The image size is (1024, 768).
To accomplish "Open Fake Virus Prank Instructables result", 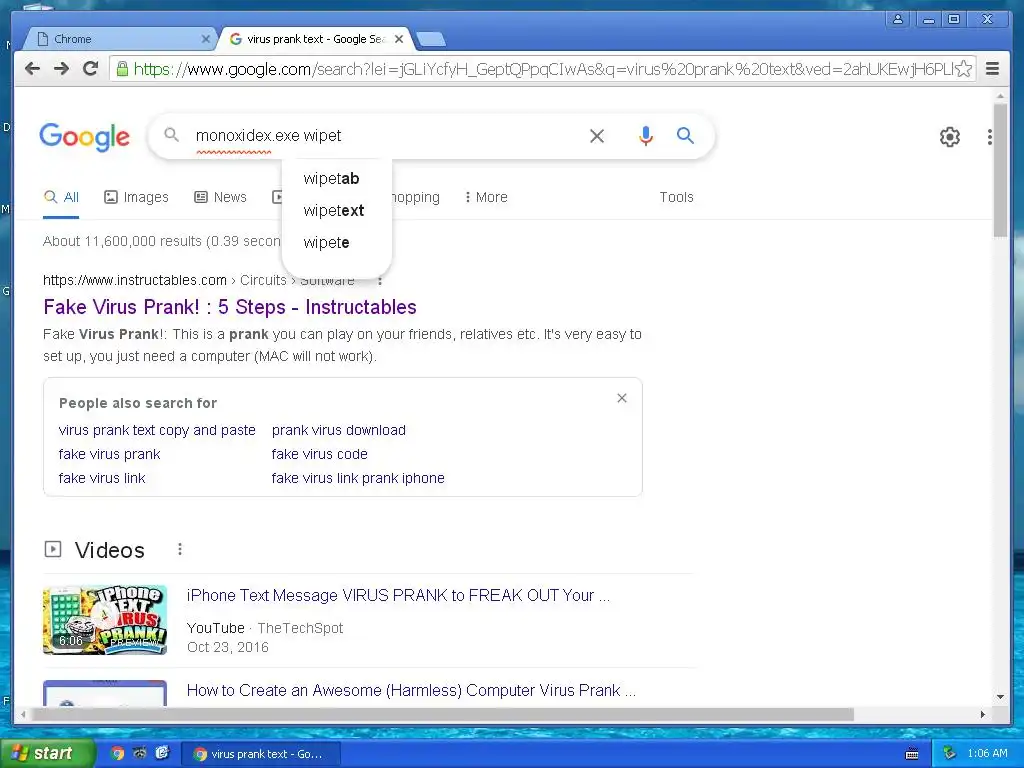I will point(230,307).
